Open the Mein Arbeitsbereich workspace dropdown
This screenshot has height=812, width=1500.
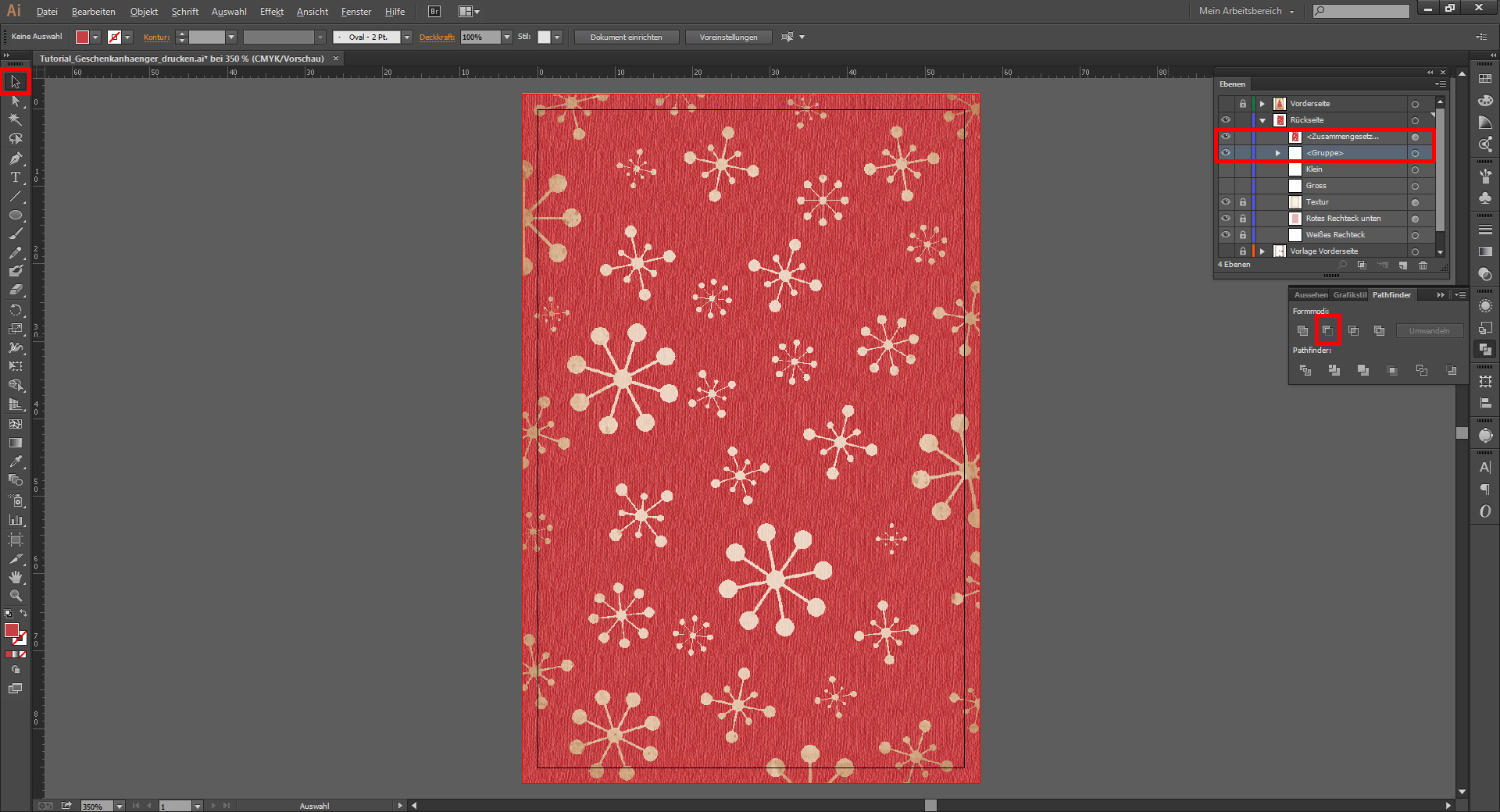(x=1247, y=11)
